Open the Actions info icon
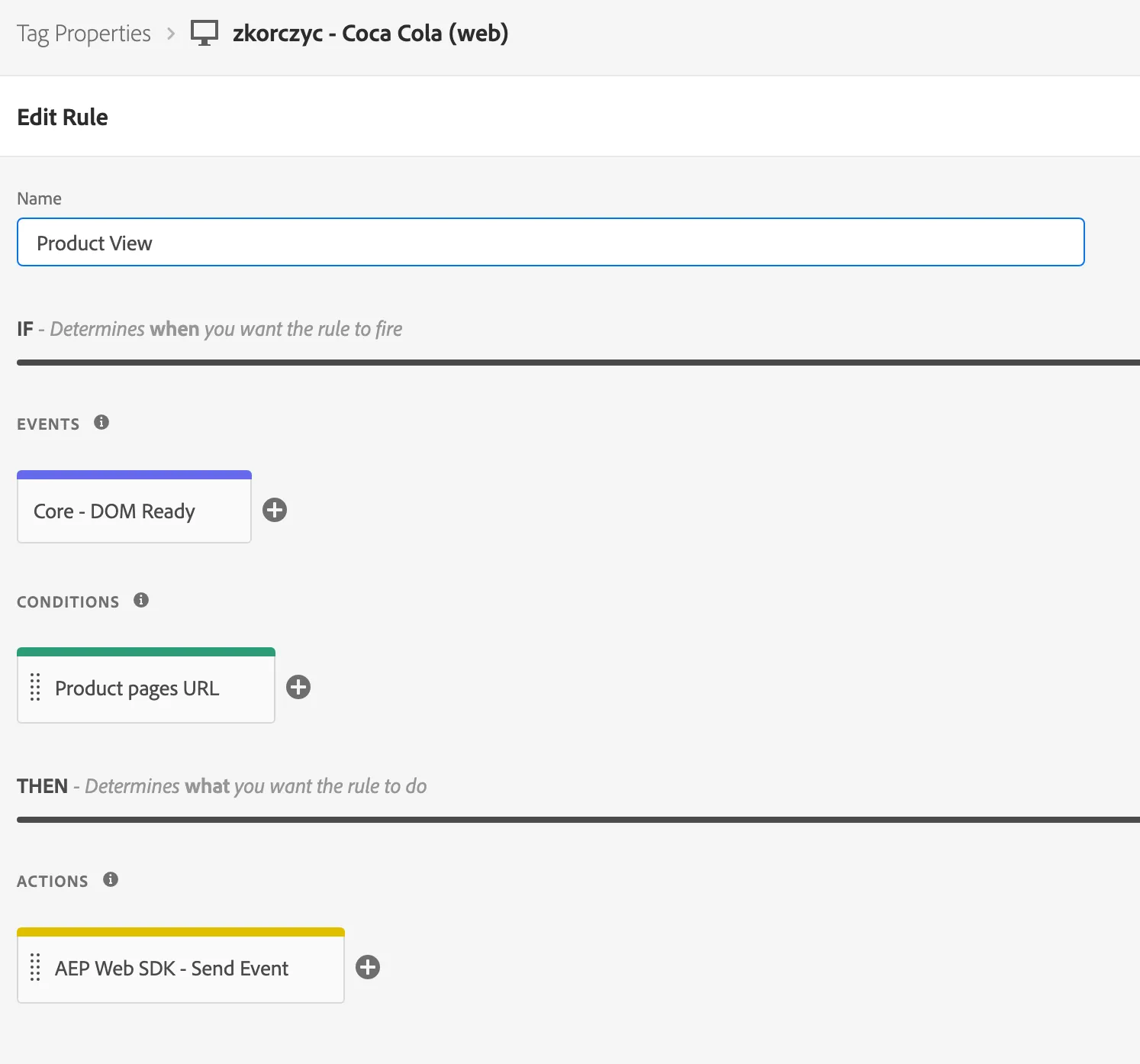The image size is (1140, 1064). tap(111, 879)
